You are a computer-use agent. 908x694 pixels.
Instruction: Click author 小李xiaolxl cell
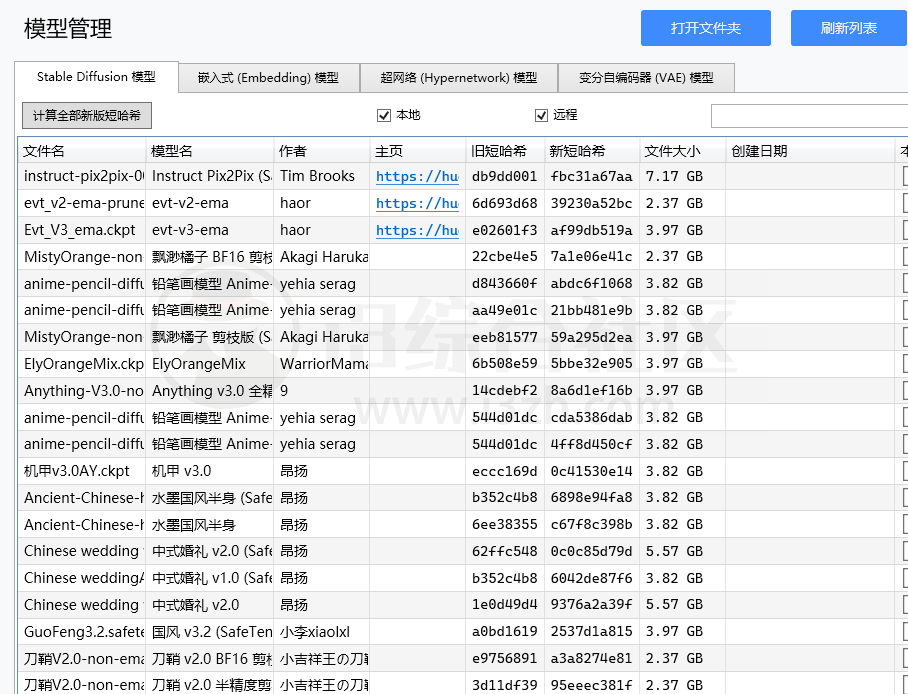click(x=321, y=631)
